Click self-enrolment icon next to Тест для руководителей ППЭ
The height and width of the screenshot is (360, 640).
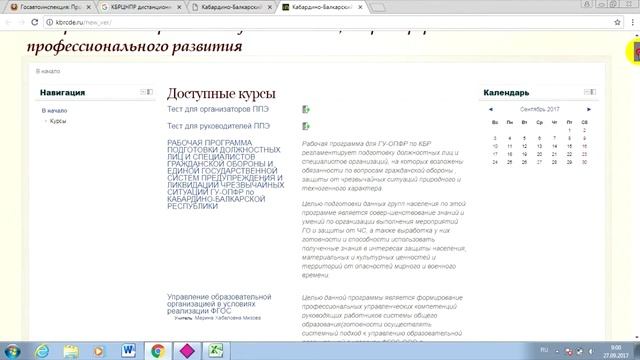click(306, 126)
